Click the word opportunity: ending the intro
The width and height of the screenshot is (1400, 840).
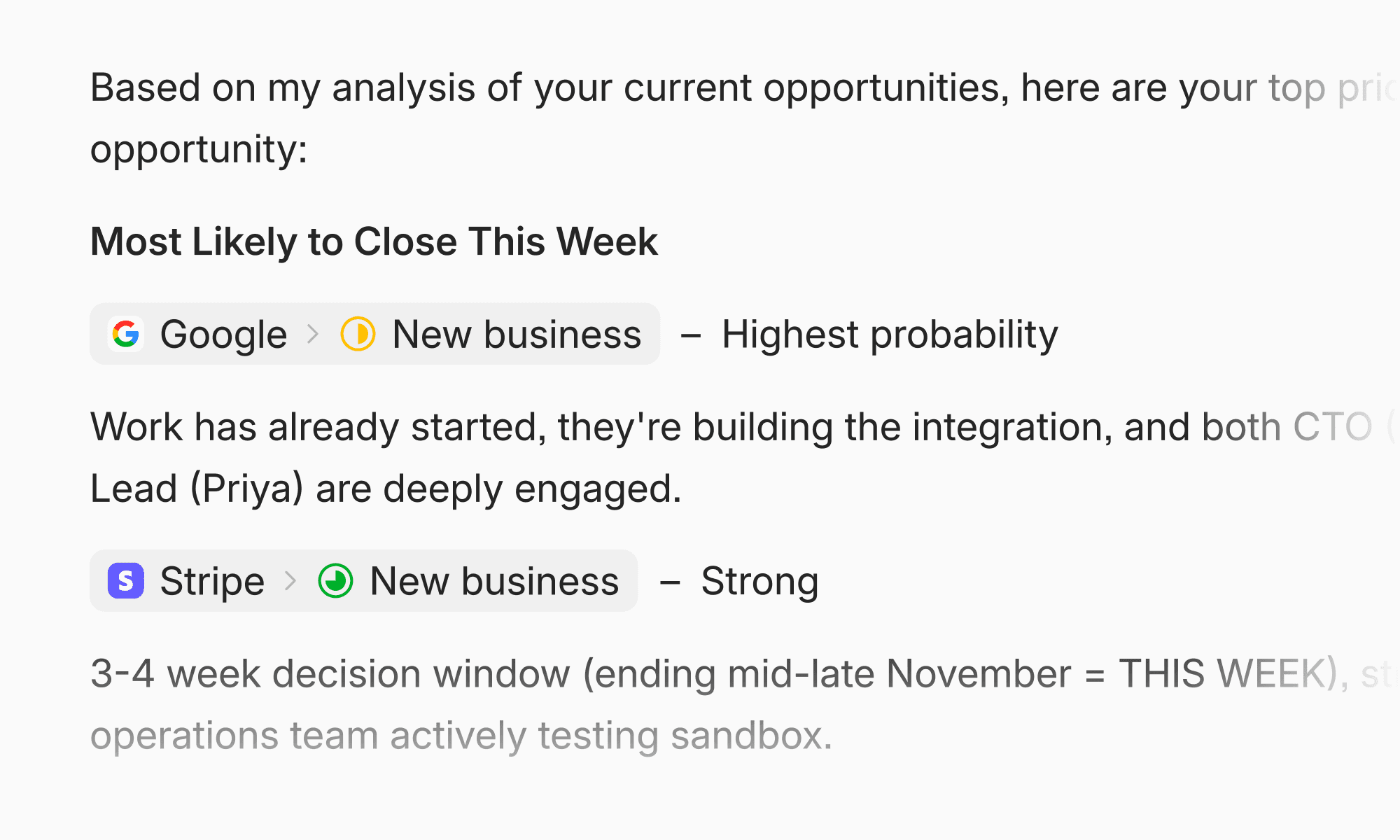[199, 149]
